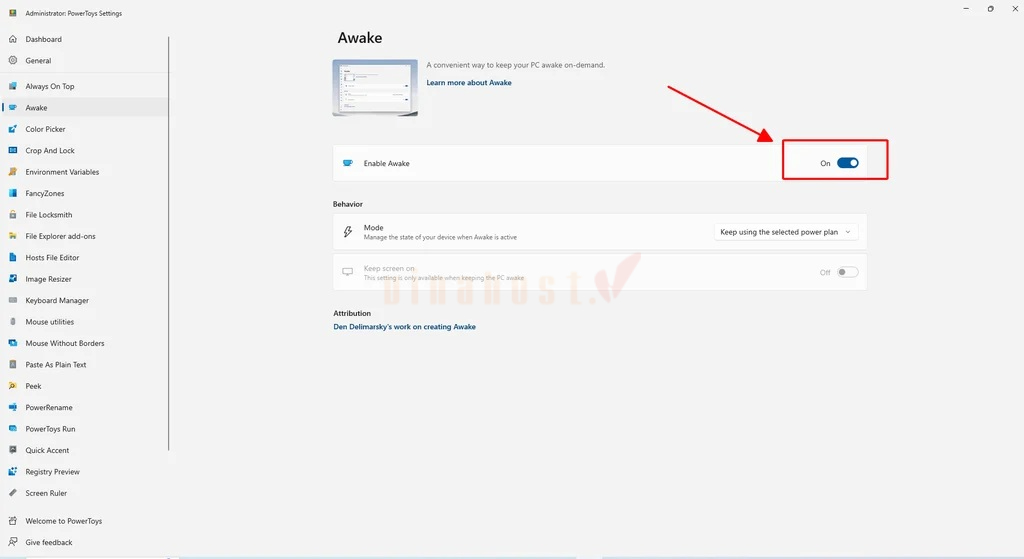Click the PowerRename icon
1024x559 pixels.
point(12,407)
